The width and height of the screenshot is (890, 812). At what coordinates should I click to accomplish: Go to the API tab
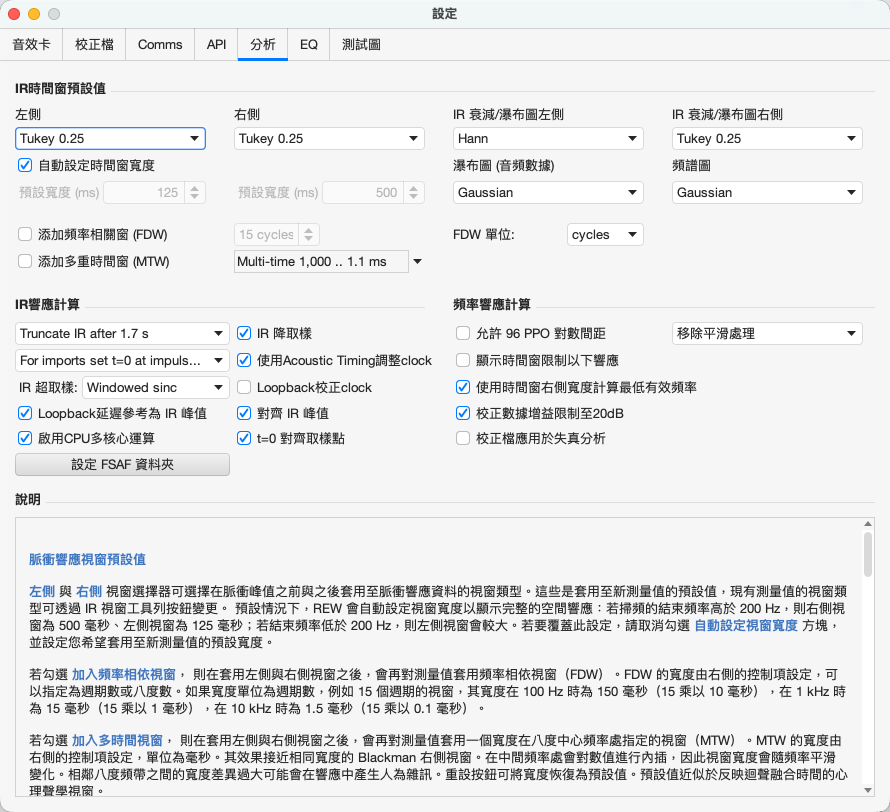point(216,44)
